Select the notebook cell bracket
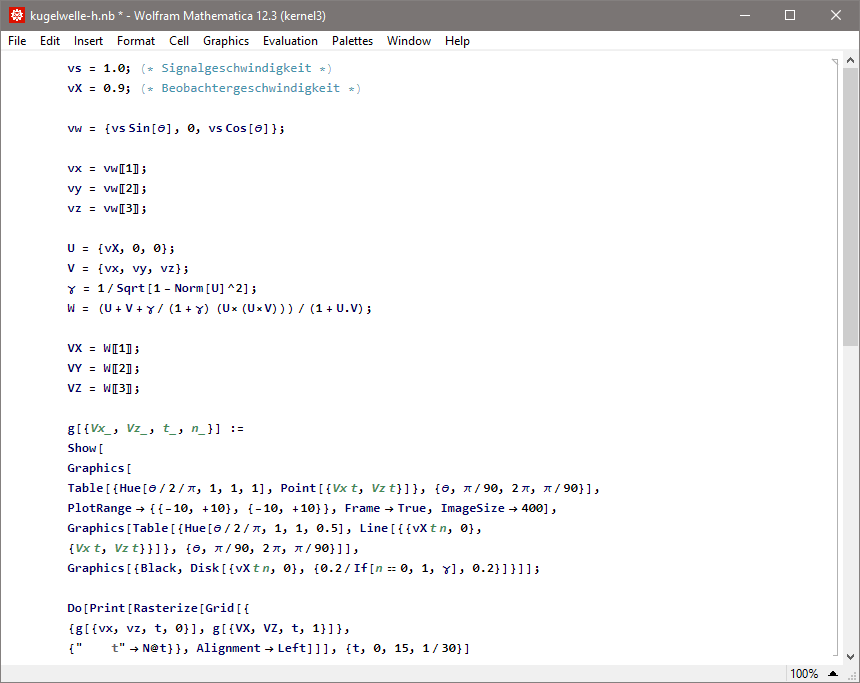This screenshot has height=683, width=860. [x=835, y=357]
